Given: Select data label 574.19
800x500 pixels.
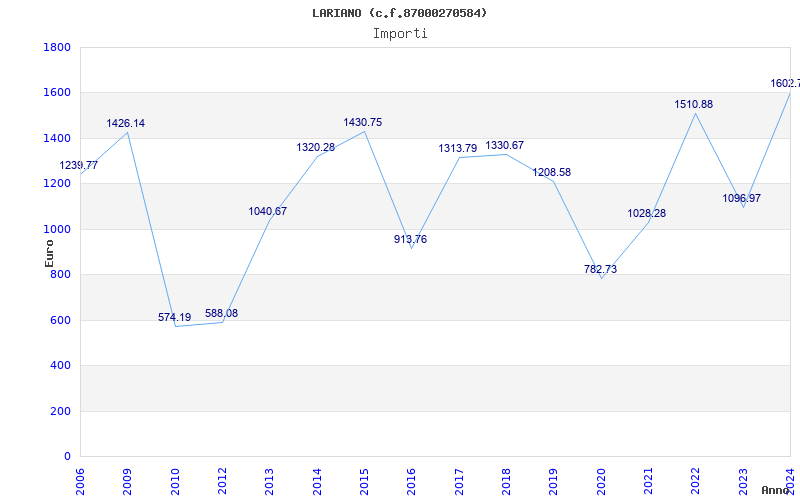Looking at the screenshot, I should click(x=174, y=317).
